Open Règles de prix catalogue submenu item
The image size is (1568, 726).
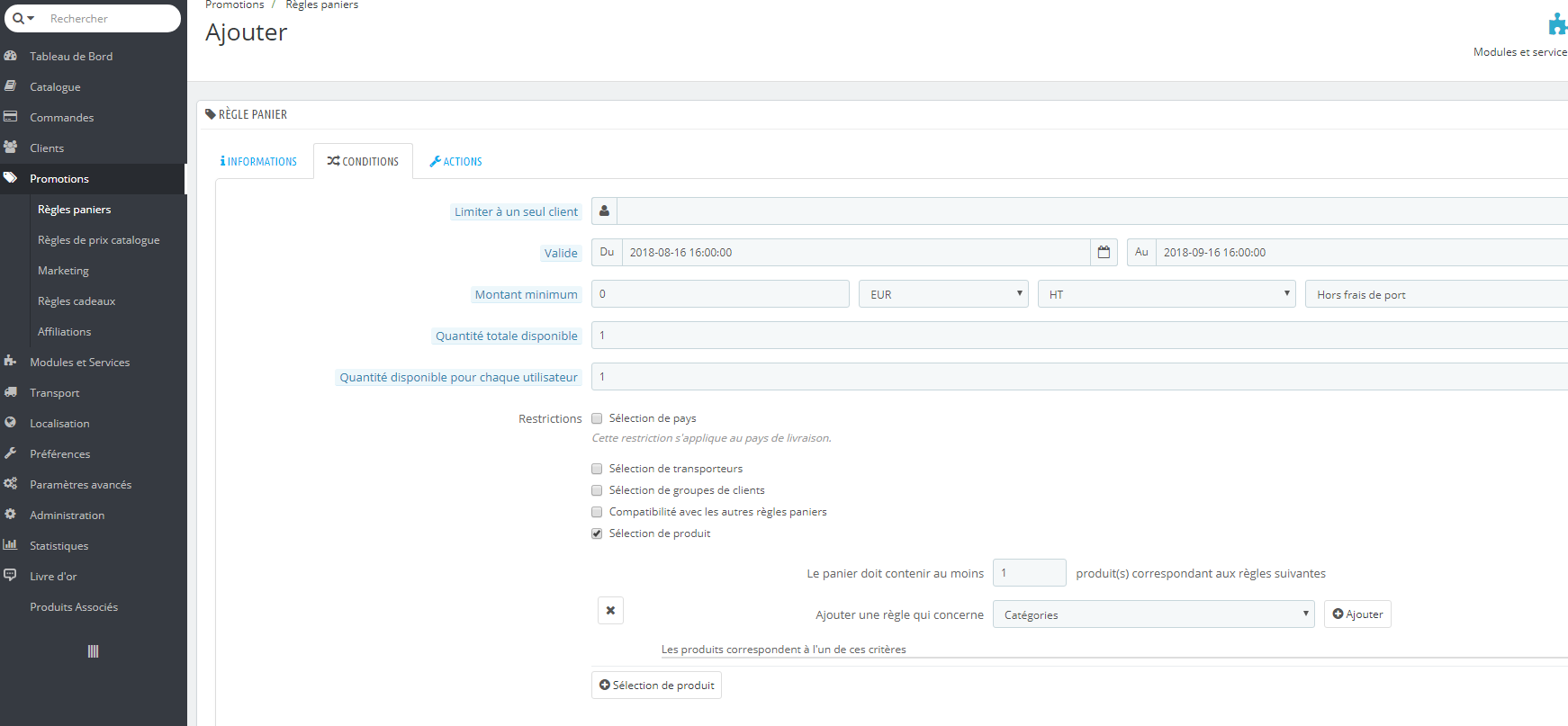[x=99, y=240]
